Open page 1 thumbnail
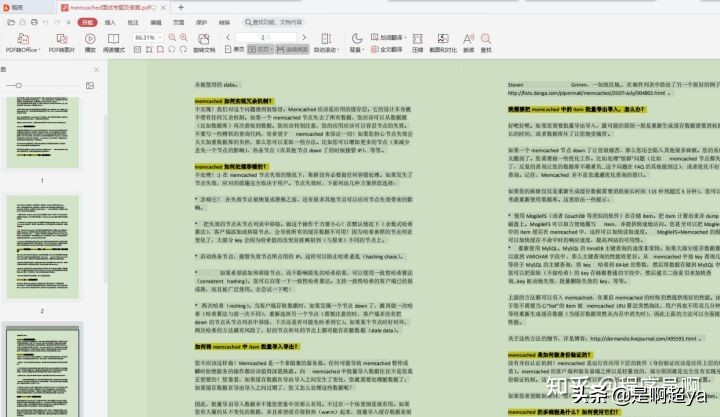720x417 pixels. [x=42, y=132]
